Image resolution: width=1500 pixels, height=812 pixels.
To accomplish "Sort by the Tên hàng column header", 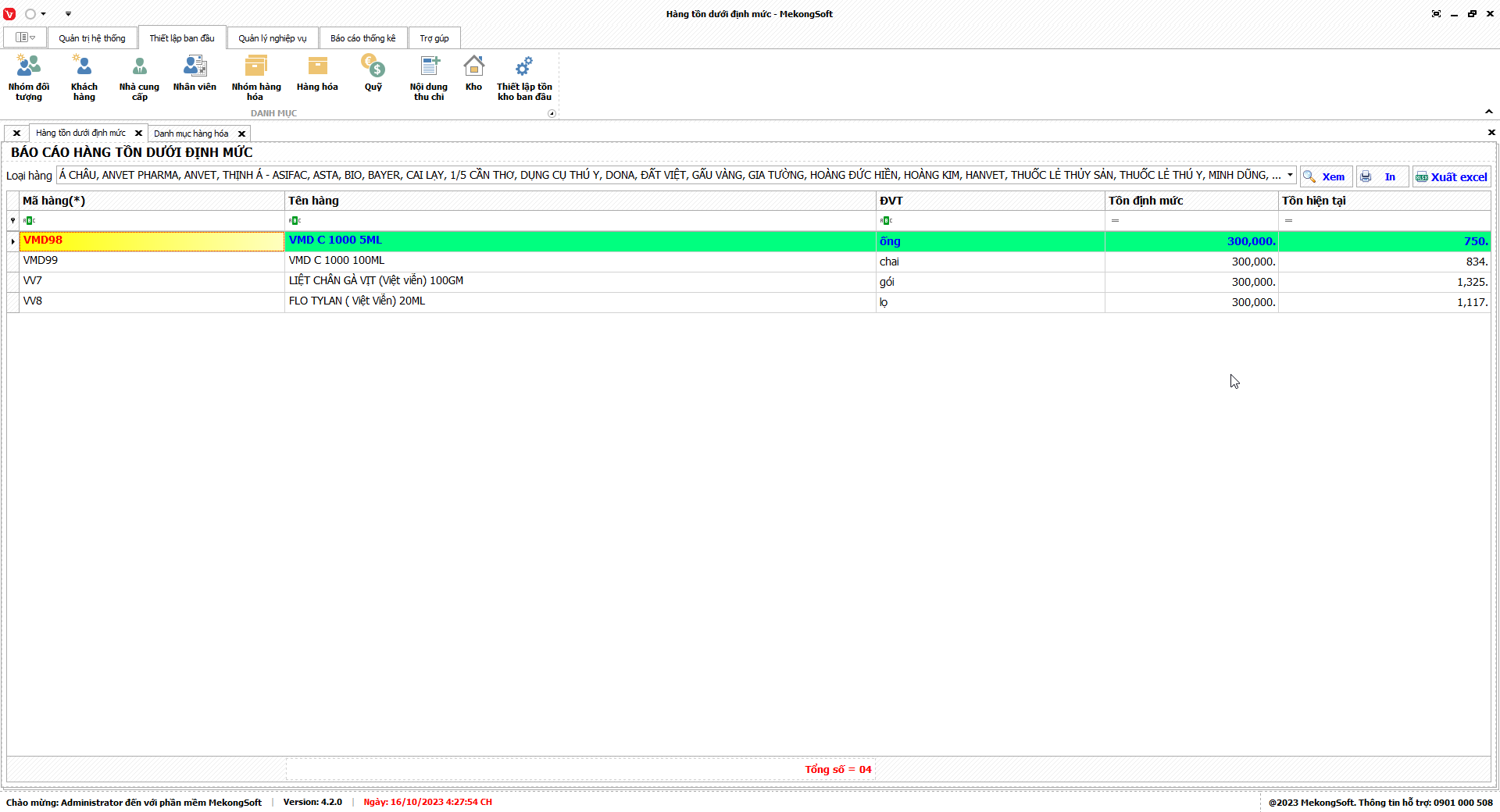I will [580, 201].
